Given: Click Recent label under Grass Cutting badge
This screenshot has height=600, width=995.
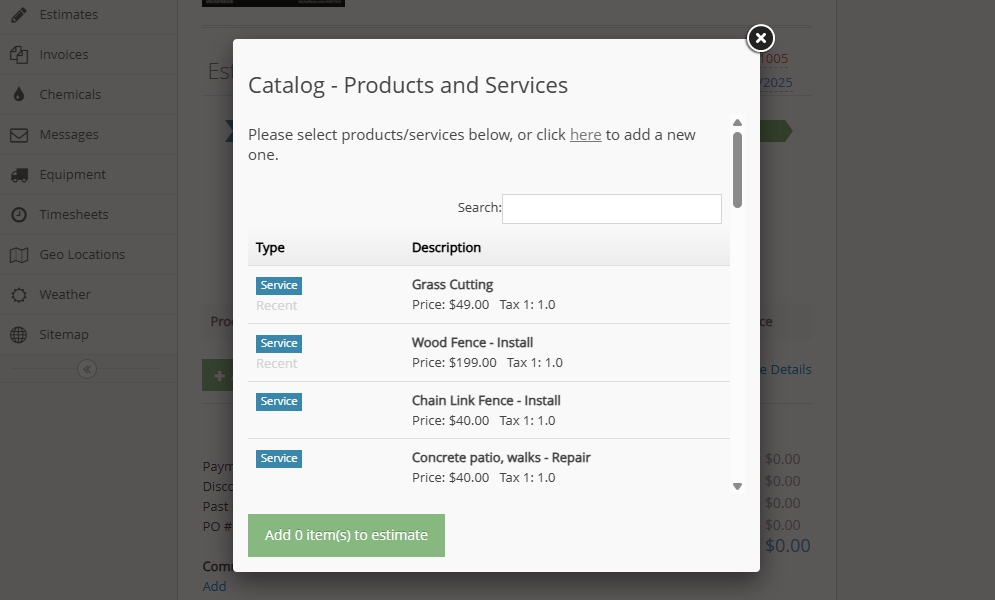Looking at the screenshot, I should tap(277, 306).
